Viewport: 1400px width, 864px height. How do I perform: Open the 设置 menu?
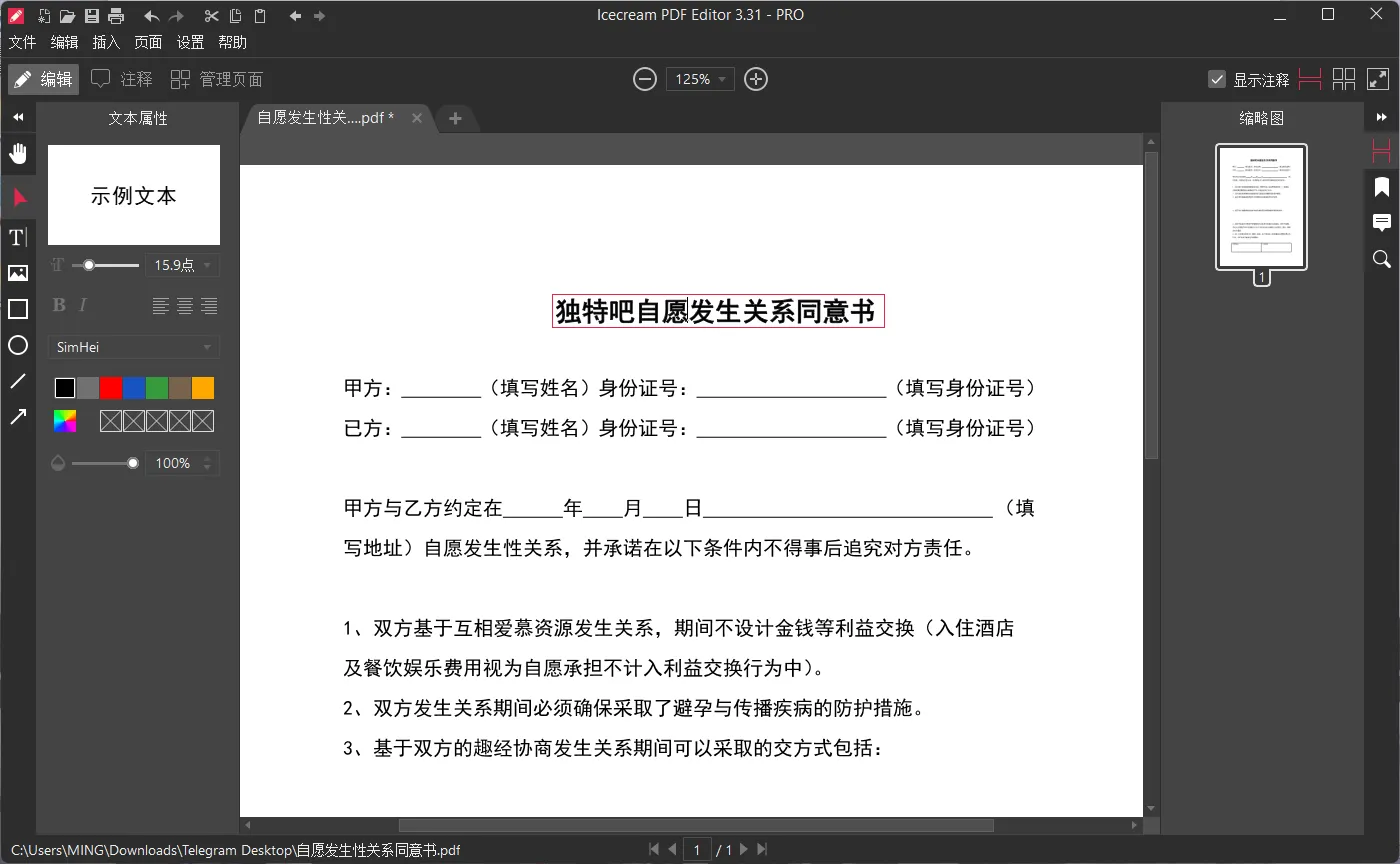pyautogui.click(x=190, y=42)
